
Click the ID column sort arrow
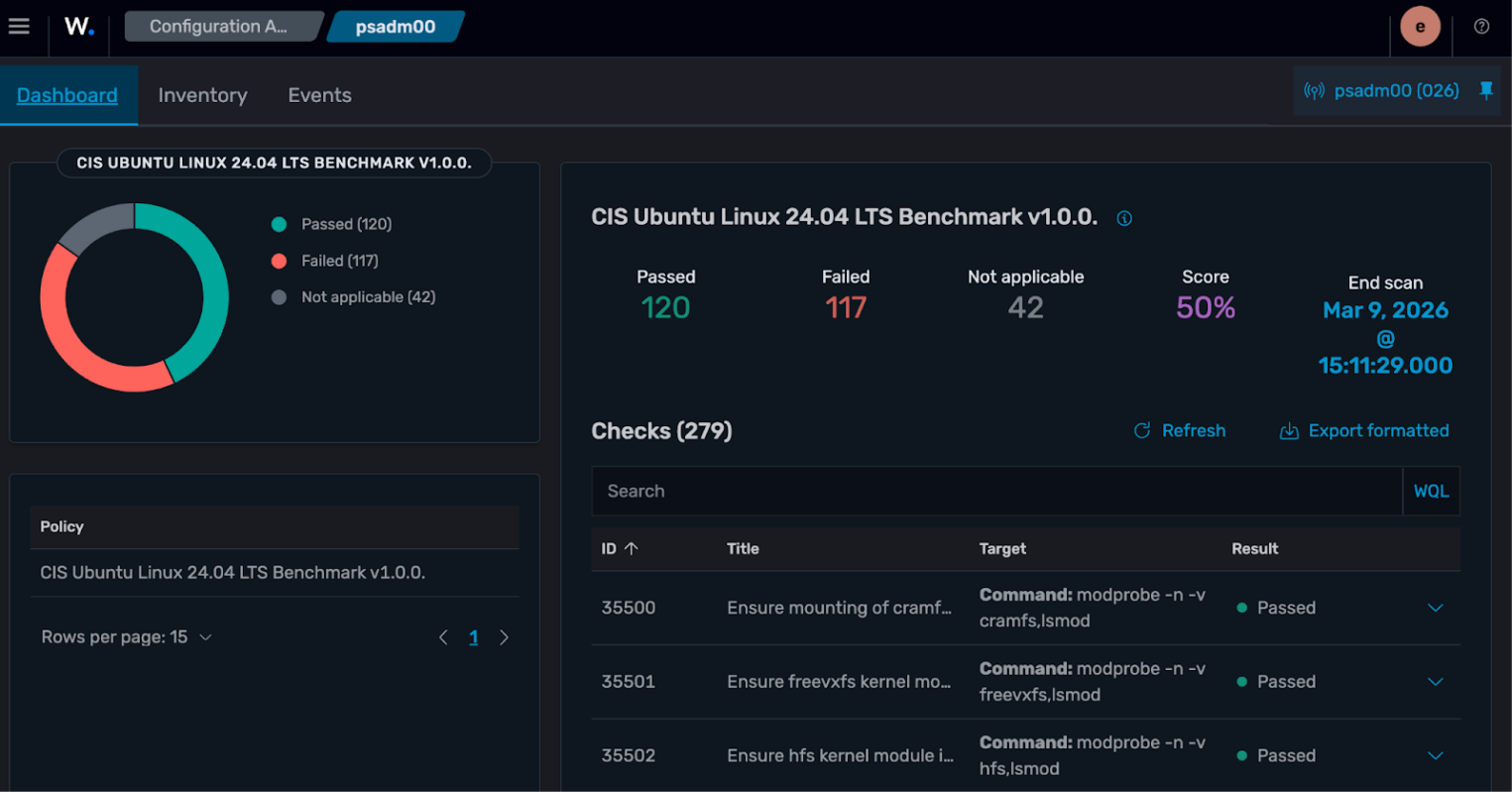coord(632,548)
